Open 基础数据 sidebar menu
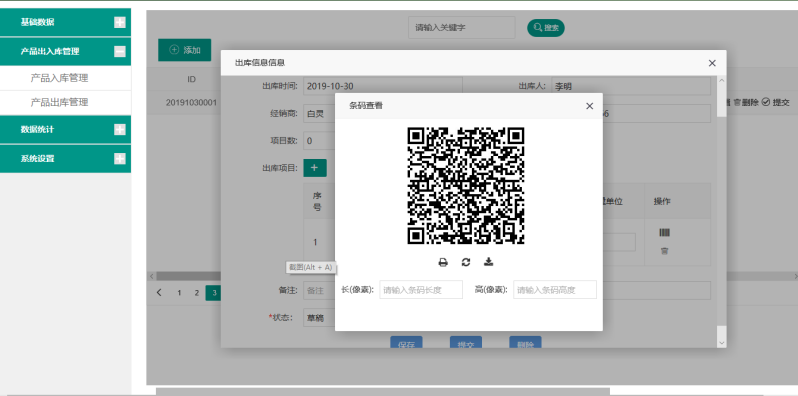The image size is (798, 396). tap(65, 22)
